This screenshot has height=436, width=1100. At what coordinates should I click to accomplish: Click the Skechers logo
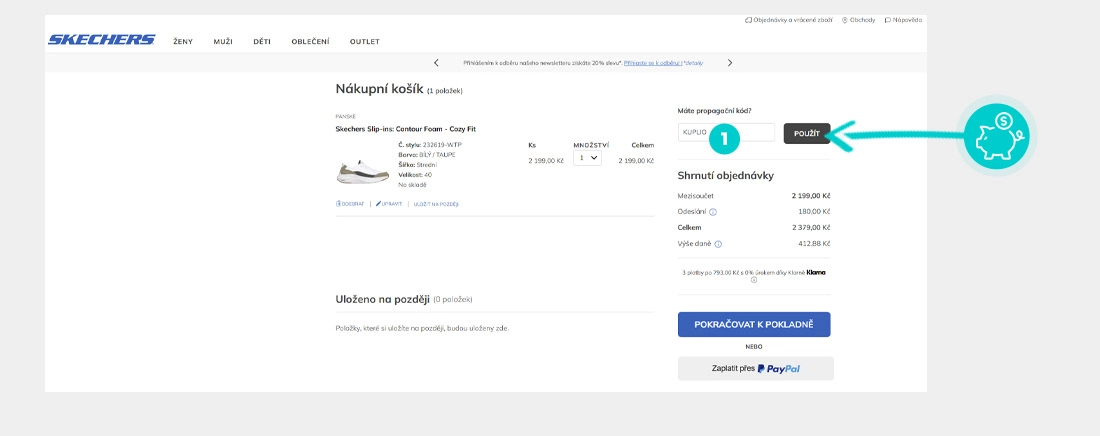[101, 40]
